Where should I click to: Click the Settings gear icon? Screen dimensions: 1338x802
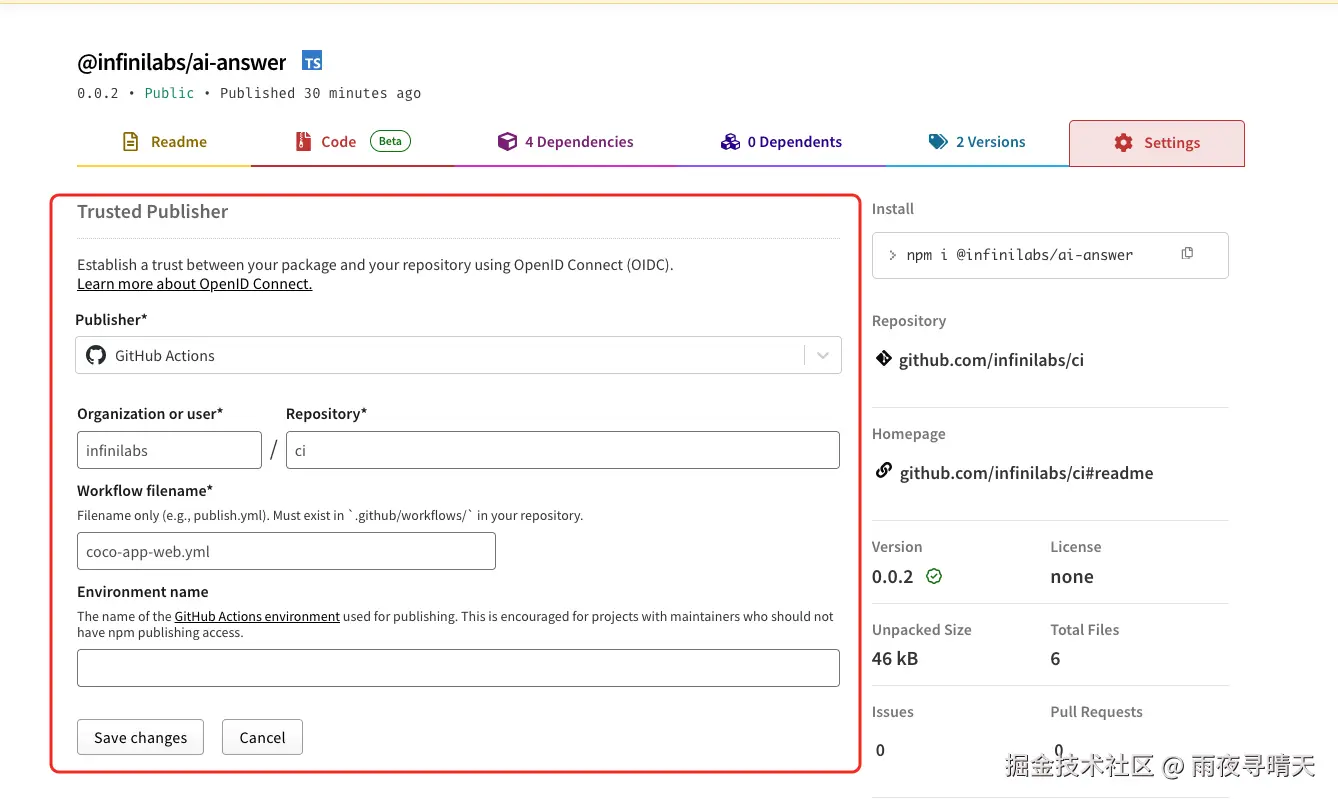point(1124,143)
